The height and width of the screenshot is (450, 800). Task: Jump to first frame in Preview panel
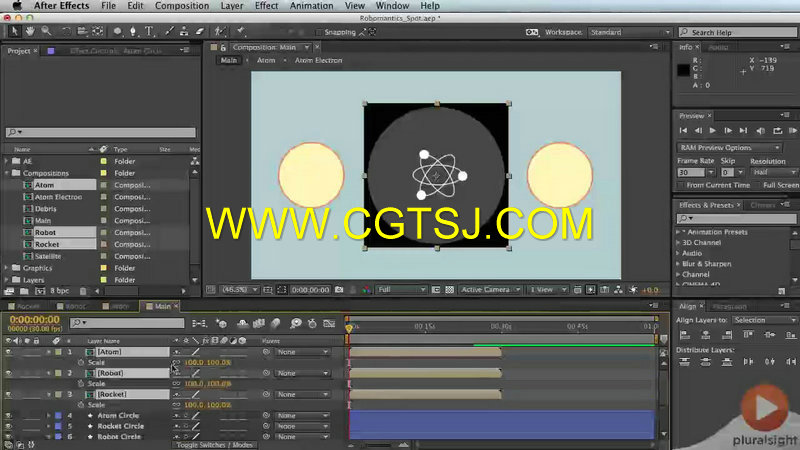pos(683,131)
